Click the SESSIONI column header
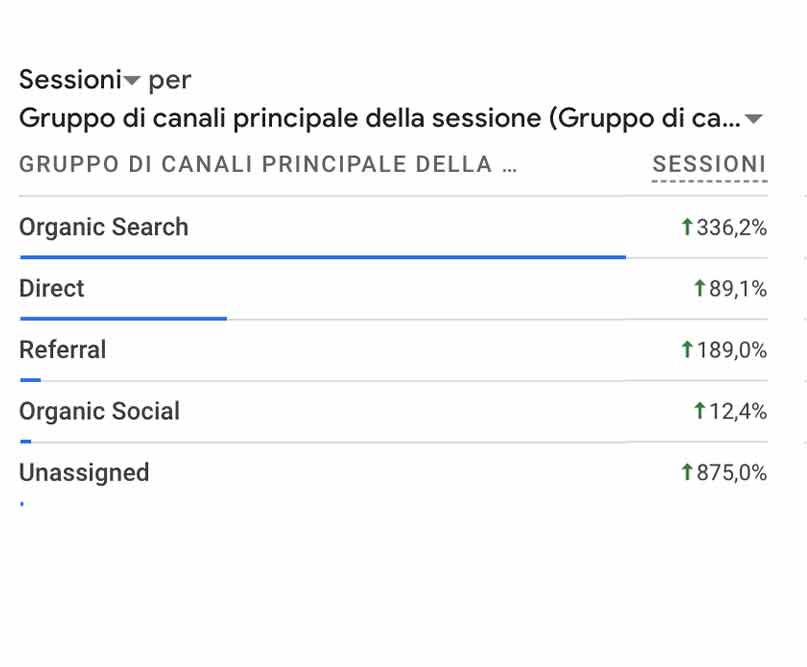 pos(709,165)
